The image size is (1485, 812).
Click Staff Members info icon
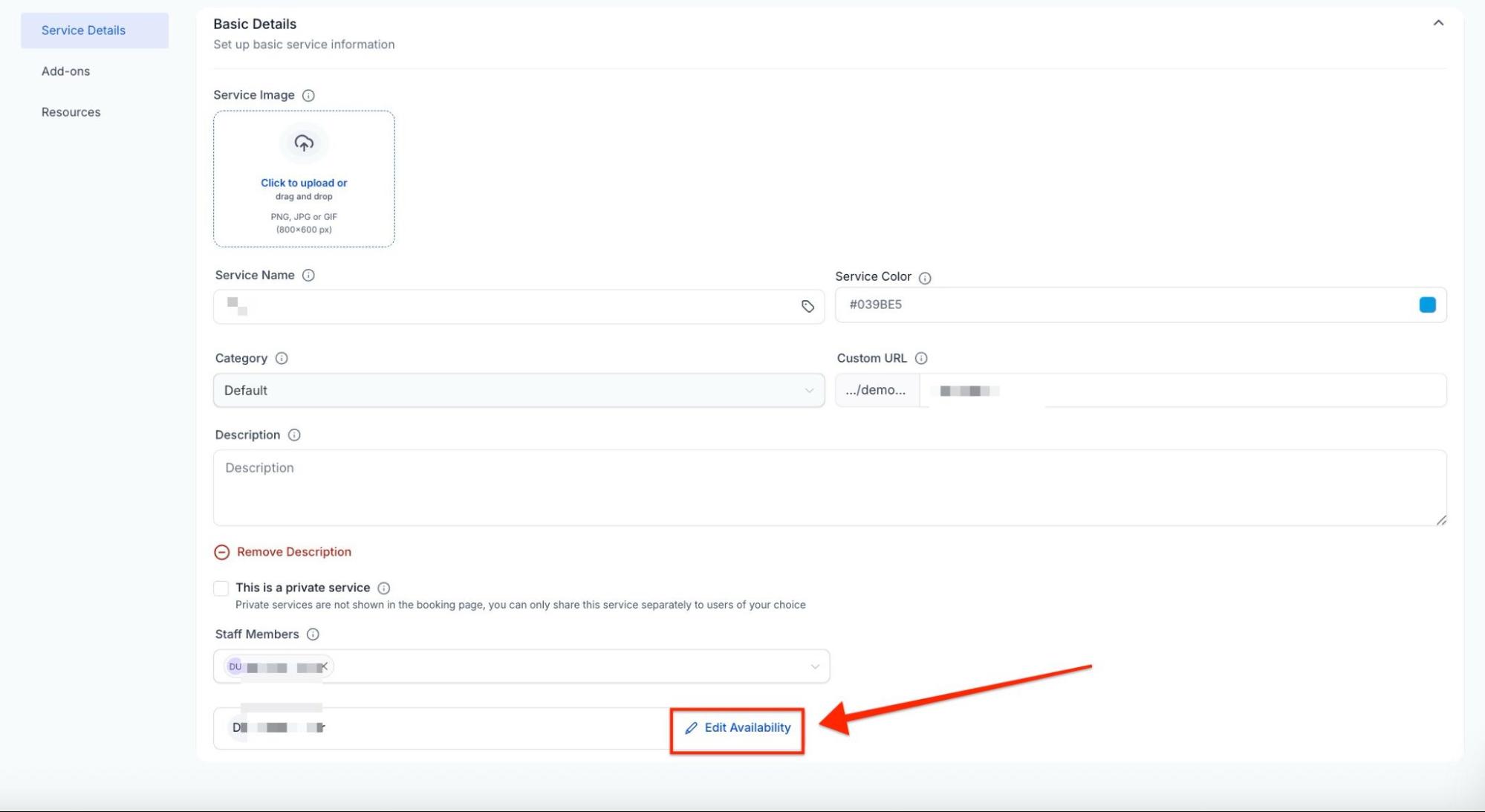click(313, 634)
